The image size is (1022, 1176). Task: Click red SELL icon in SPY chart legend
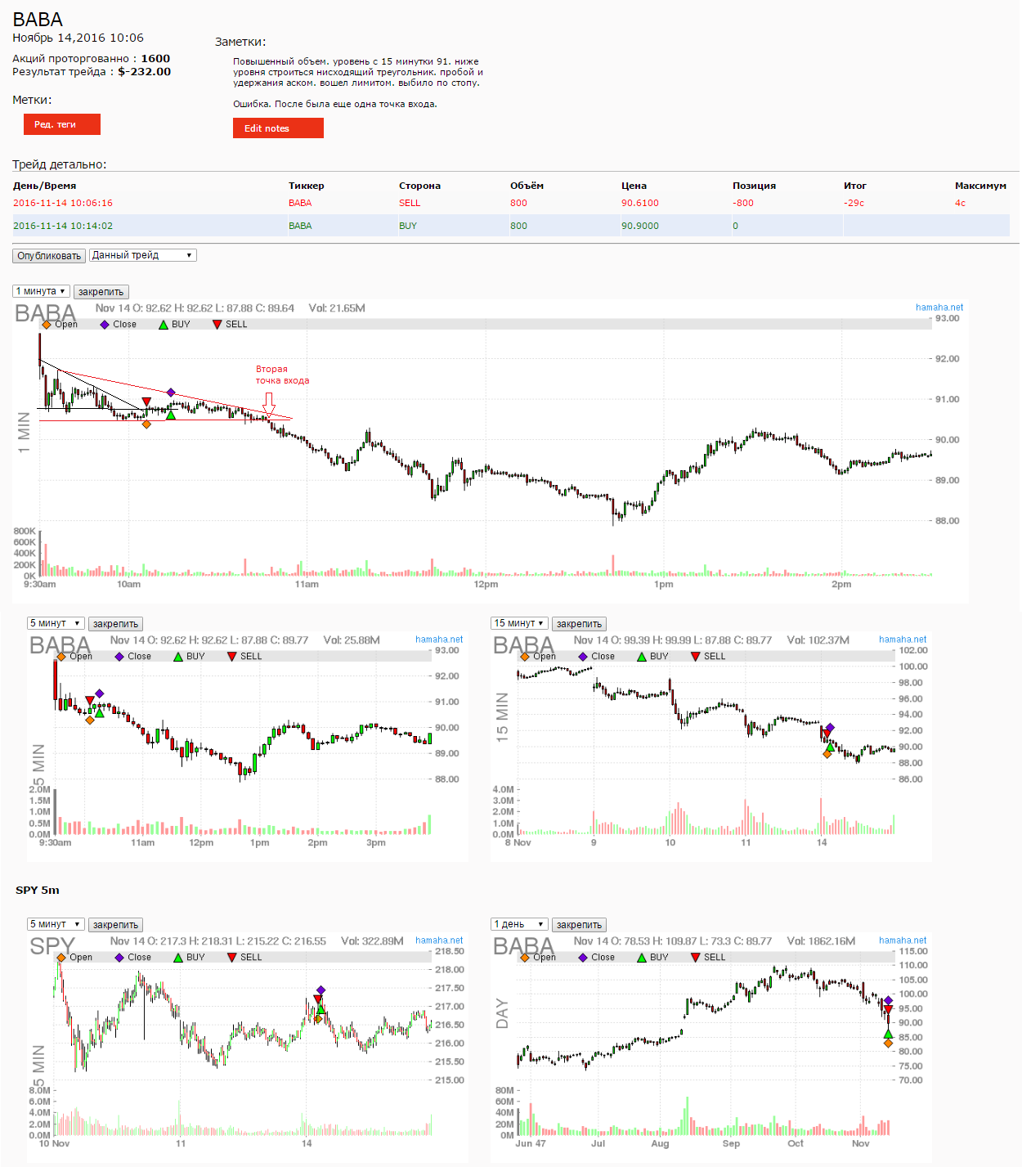tap(232, 958)
